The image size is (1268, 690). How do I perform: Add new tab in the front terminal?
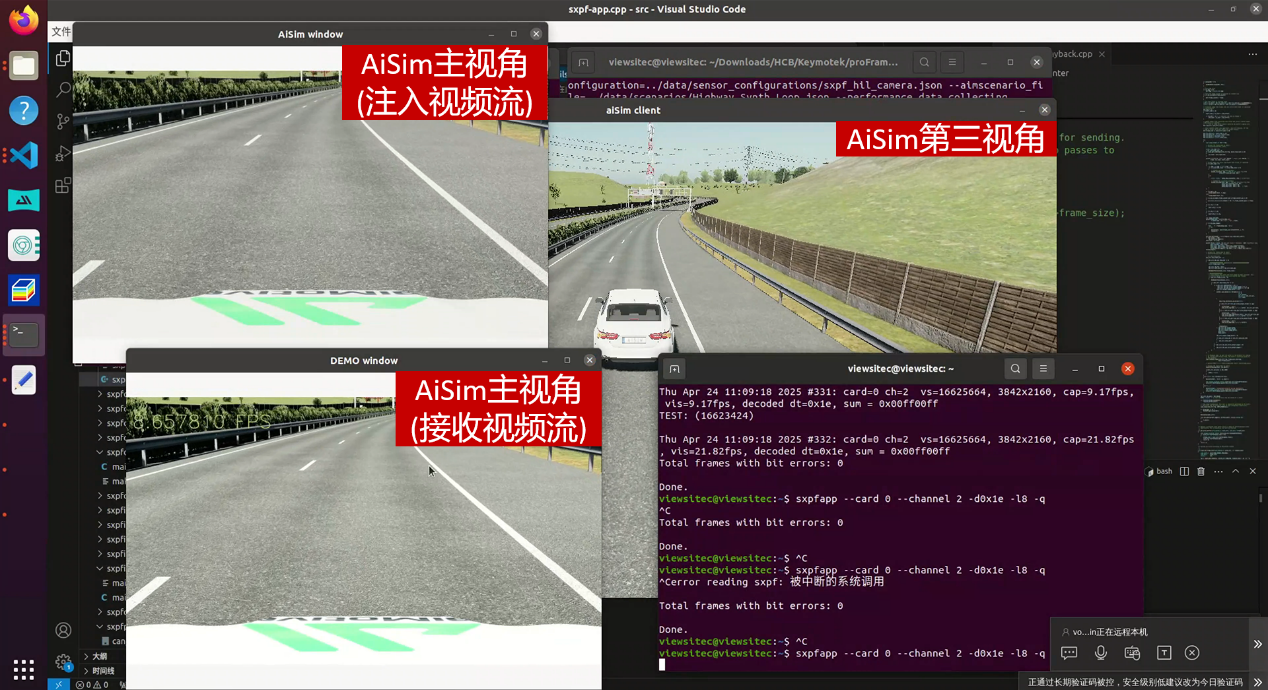[x=675, y=368]
